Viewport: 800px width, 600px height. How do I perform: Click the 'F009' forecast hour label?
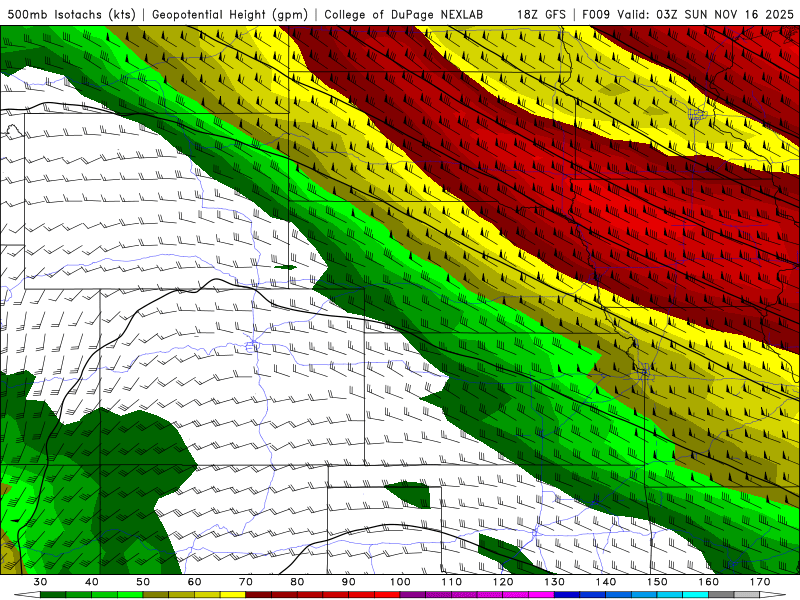tap(596, 14)
